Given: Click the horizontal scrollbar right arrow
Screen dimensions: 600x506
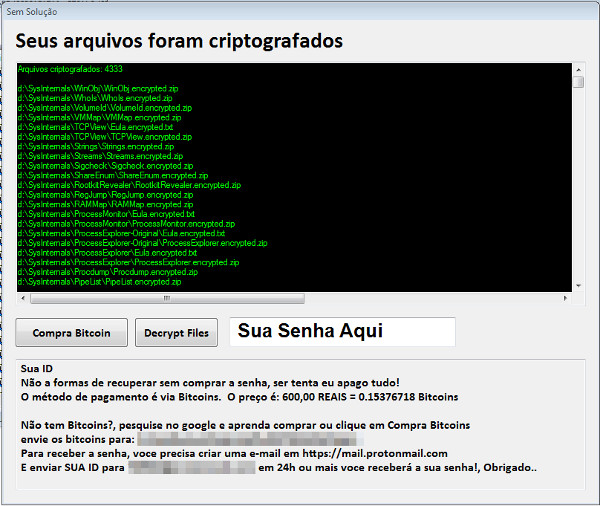Looking at the screenshot, I should 565,298.
